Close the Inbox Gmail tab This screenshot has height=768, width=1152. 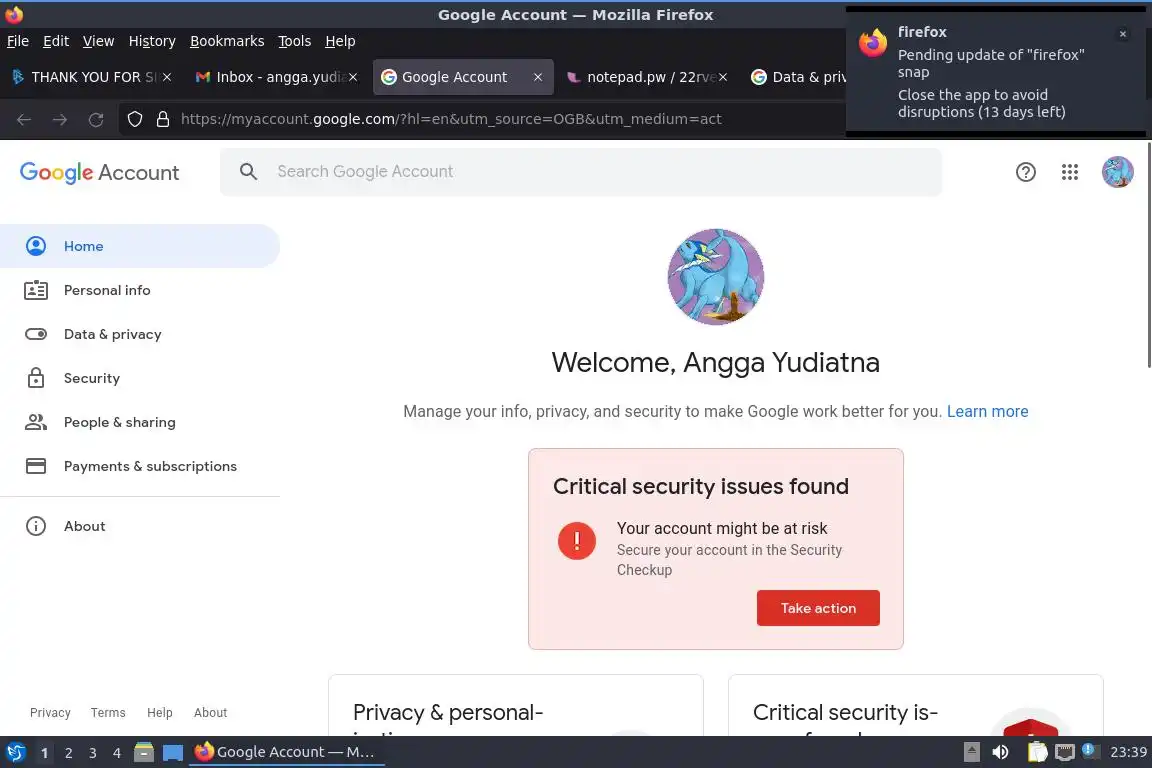pos(353,77)
